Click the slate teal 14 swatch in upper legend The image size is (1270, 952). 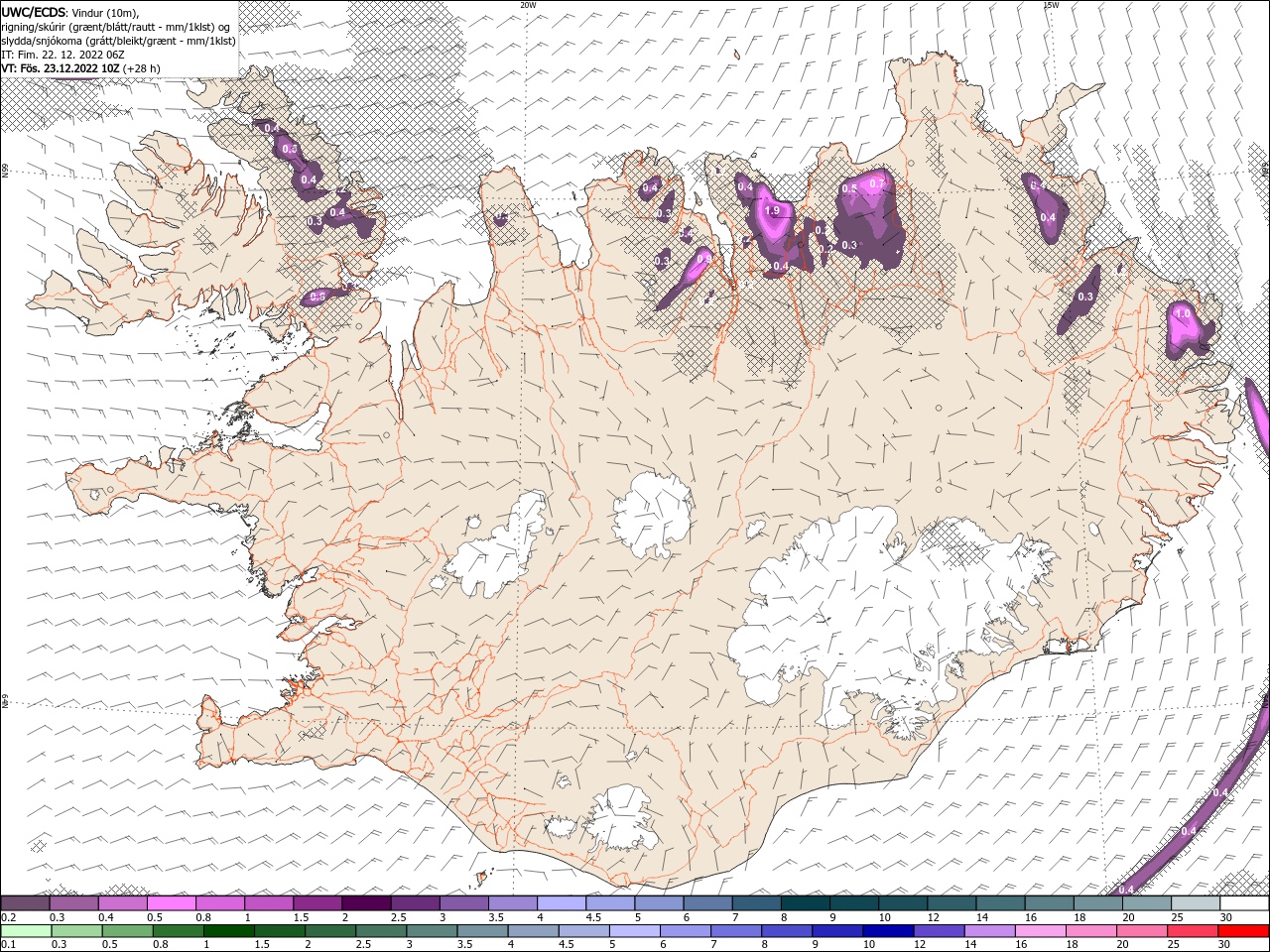[x=1000, y=903]
